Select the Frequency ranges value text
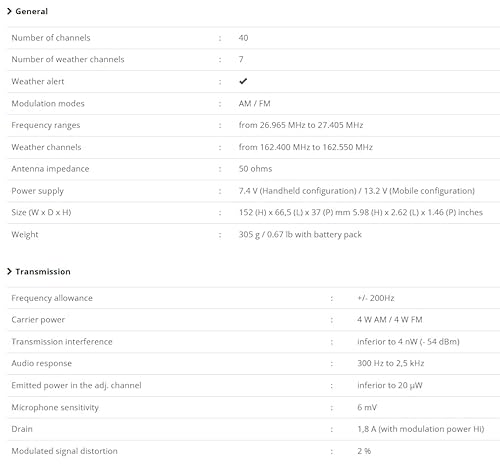500x465 pixels. point(301,125)
